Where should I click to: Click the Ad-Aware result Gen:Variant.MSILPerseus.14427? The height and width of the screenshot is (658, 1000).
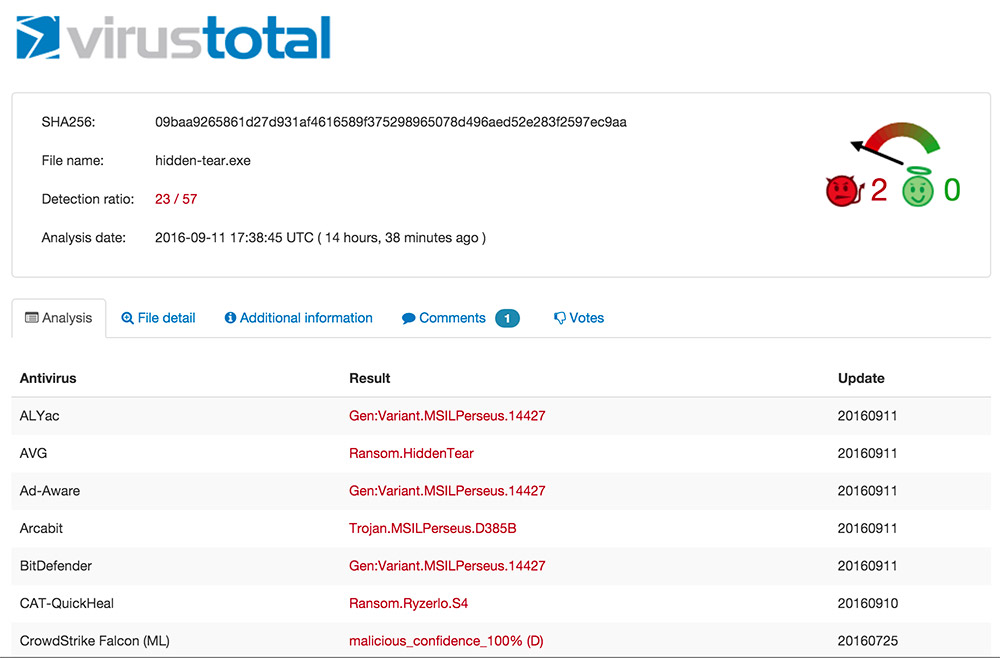(x=447, y=491)
